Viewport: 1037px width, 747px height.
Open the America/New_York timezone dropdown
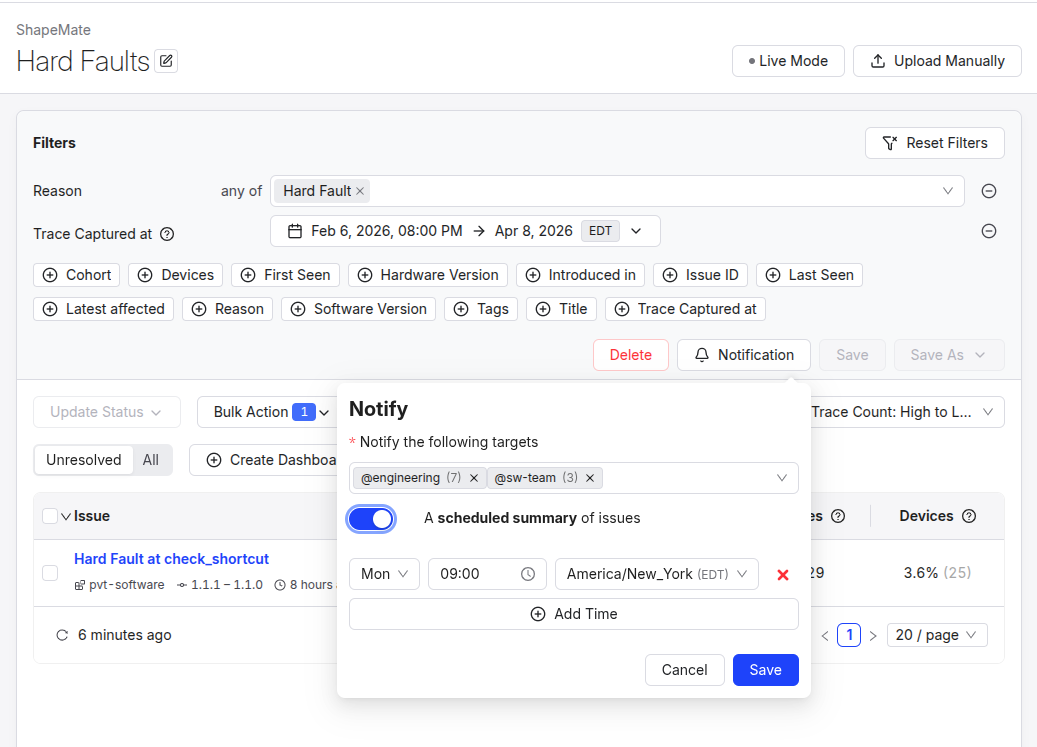656,574
